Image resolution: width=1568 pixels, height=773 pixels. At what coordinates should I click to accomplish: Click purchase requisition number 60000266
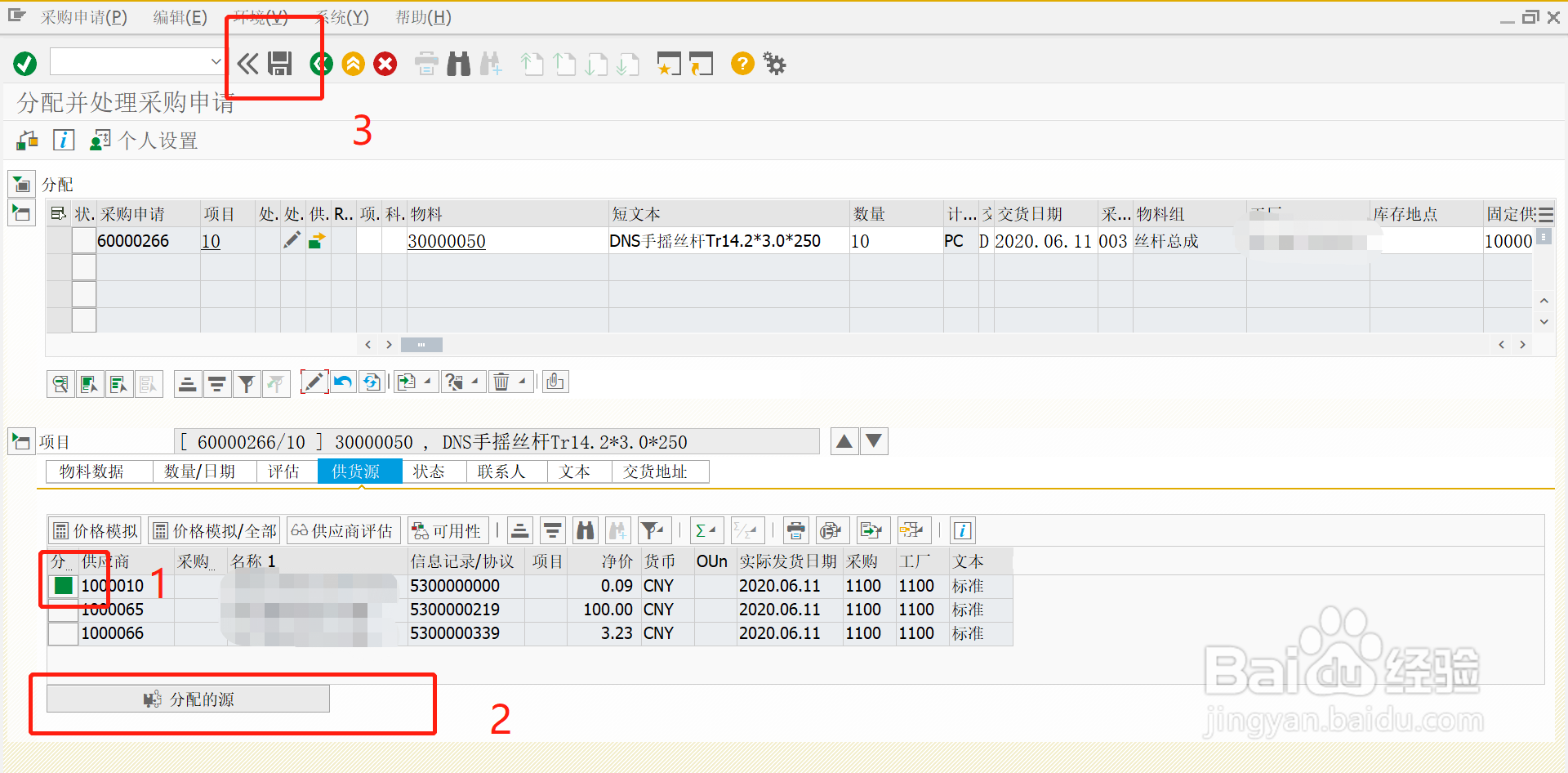coord(133,241)
